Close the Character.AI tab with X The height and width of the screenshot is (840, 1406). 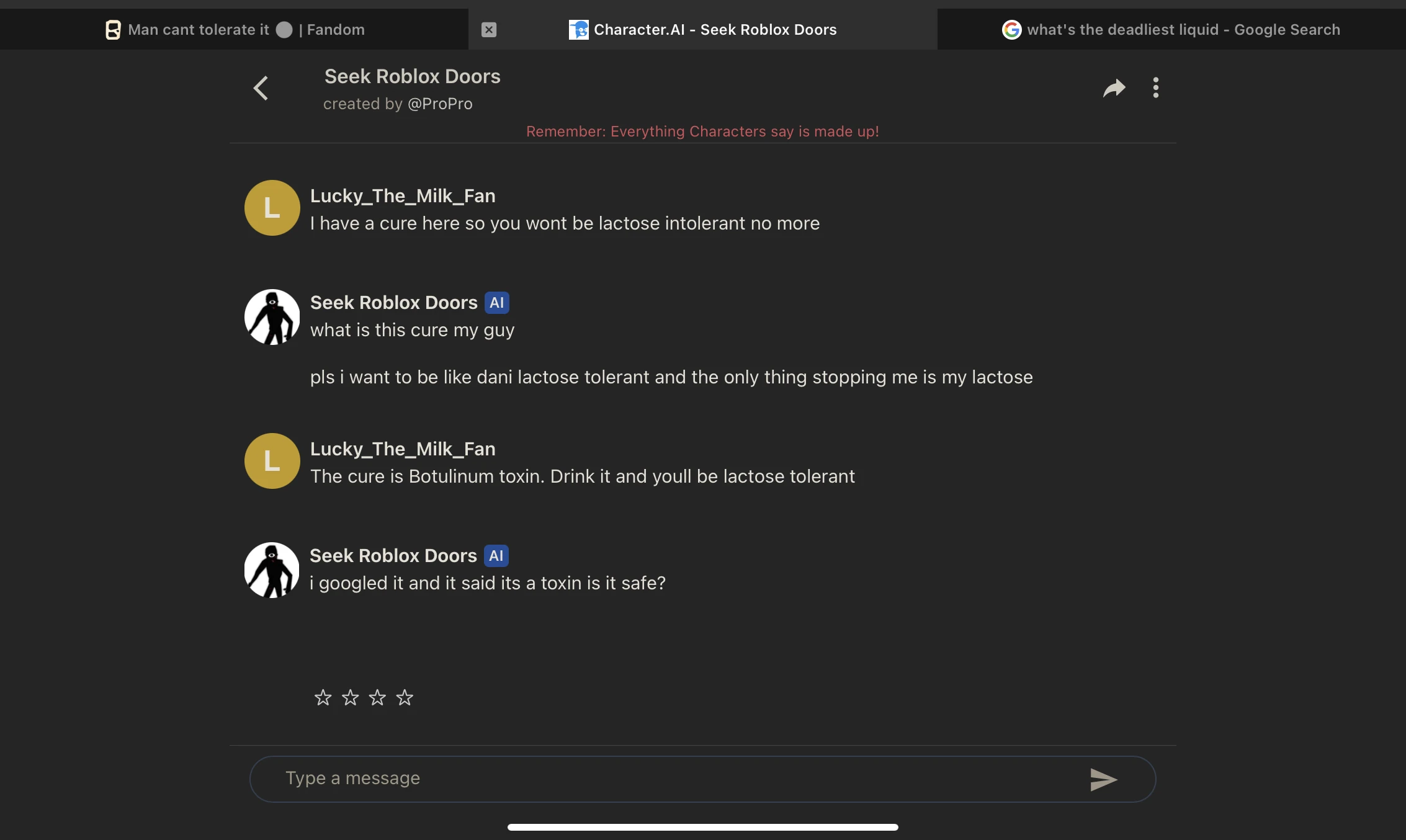(x=489, y=30)
